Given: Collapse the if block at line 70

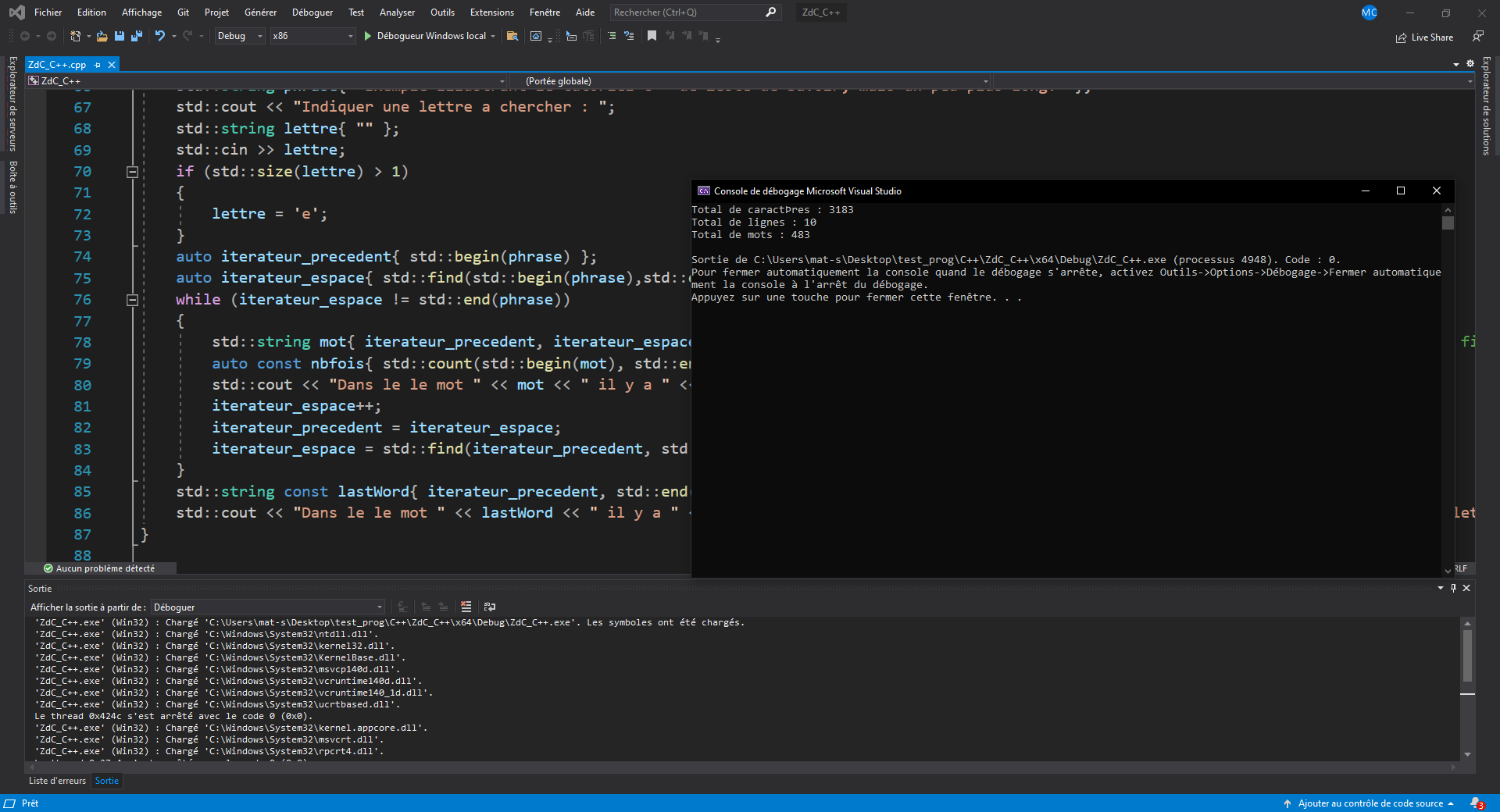Looking at the screenshot, I should [x=133, y=172].
